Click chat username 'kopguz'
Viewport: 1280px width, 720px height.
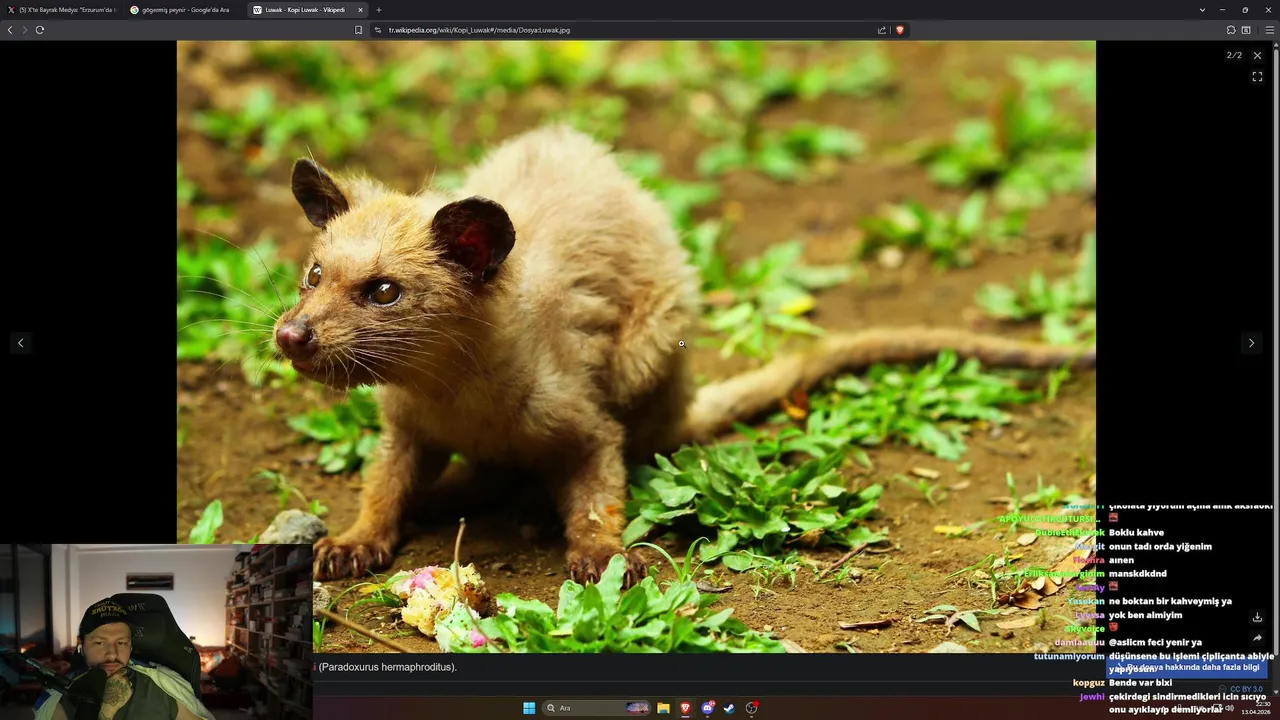[x=1089, y=683]
